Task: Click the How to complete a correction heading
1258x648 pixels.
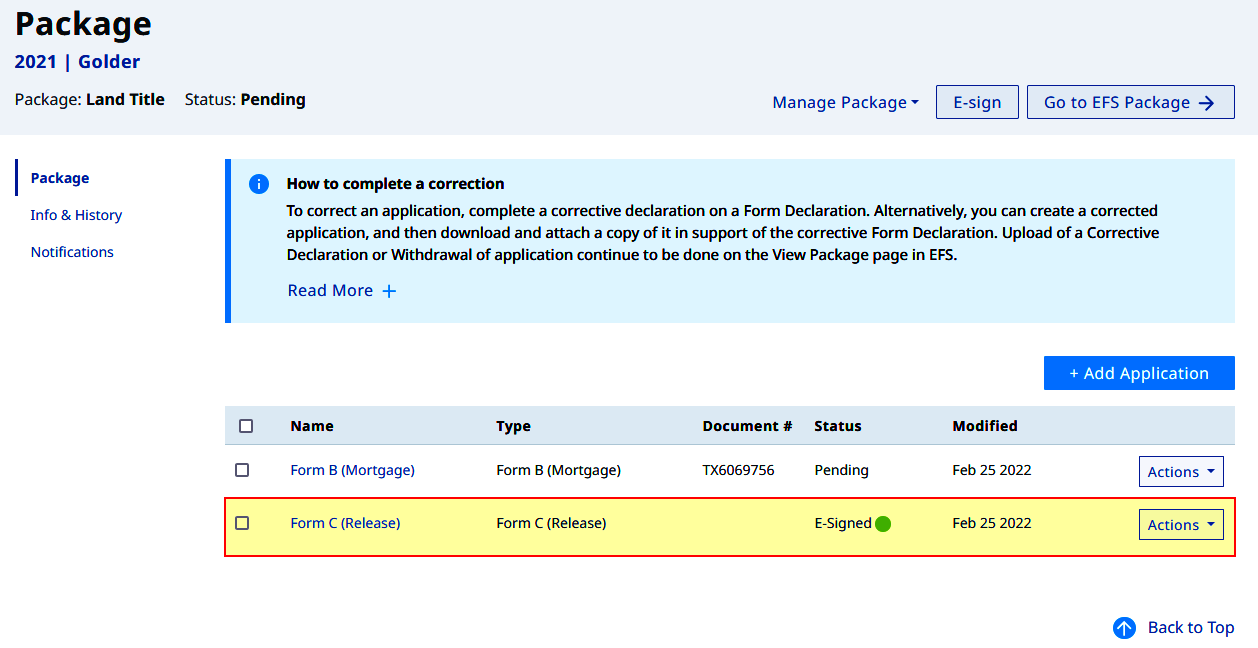Action: (x=395, y=184)
